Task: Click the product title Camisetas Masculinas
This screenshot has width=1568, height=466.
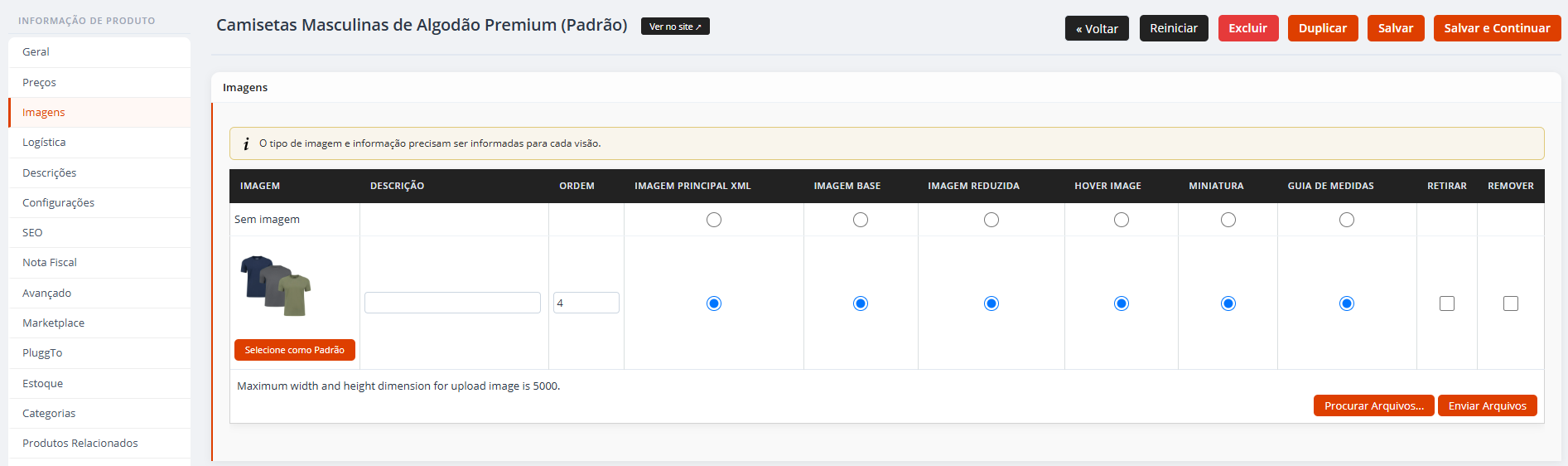Action: 422,25
